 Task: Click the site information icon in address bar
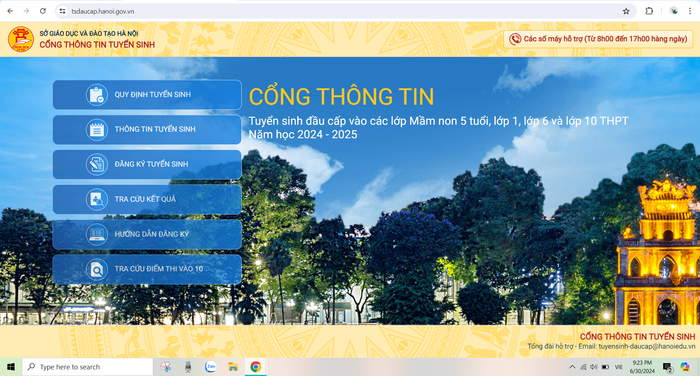pyautogui.click(x=62, y=11)
